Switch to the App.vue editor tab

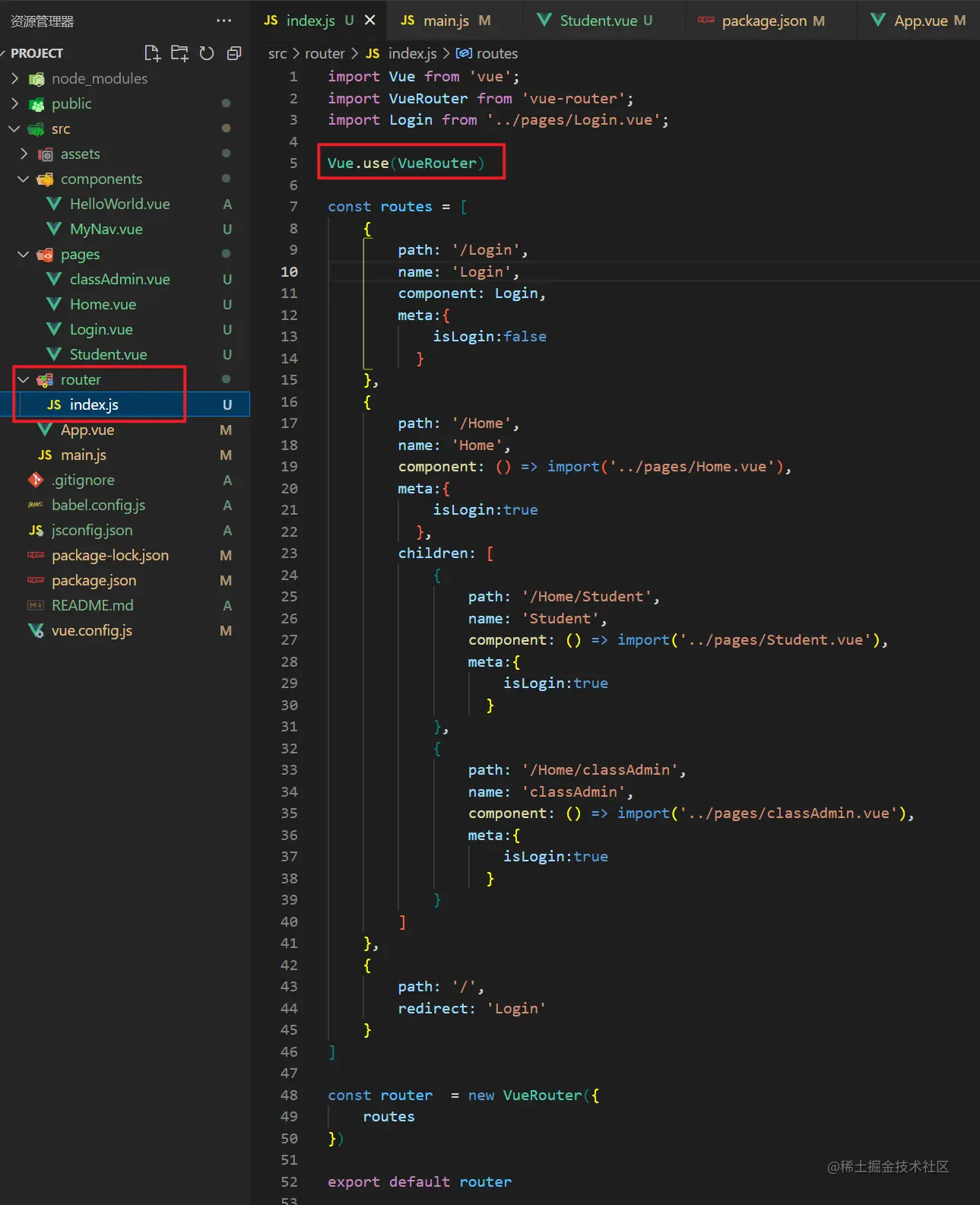click(x=918, y=21)
